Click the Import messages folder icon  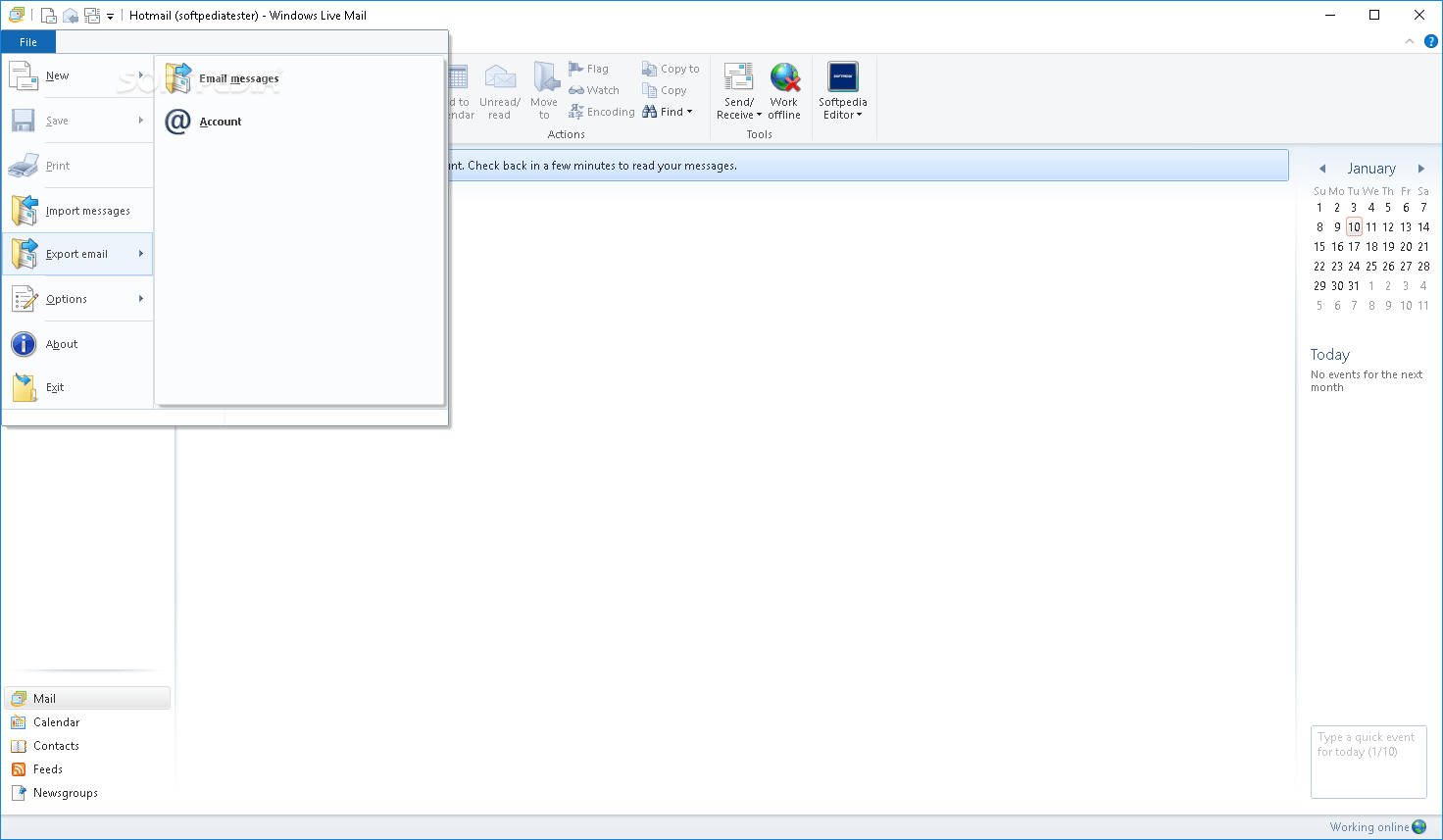(24, 211)
